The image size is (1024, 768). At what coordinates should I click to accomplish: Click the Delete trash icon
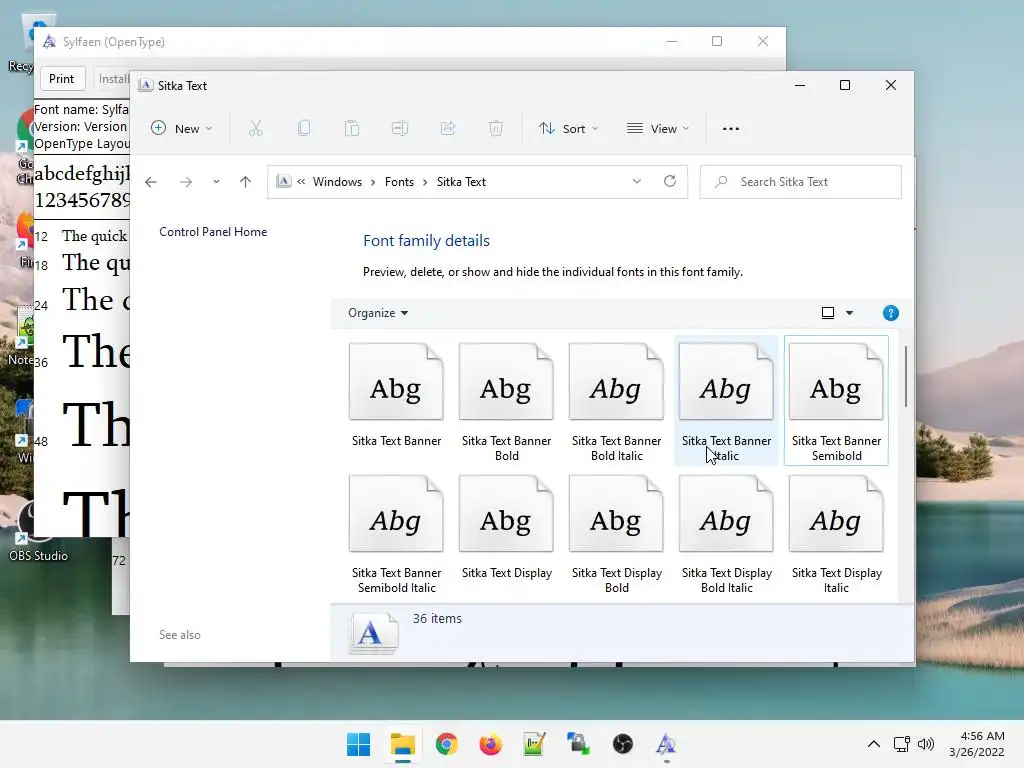496,129
